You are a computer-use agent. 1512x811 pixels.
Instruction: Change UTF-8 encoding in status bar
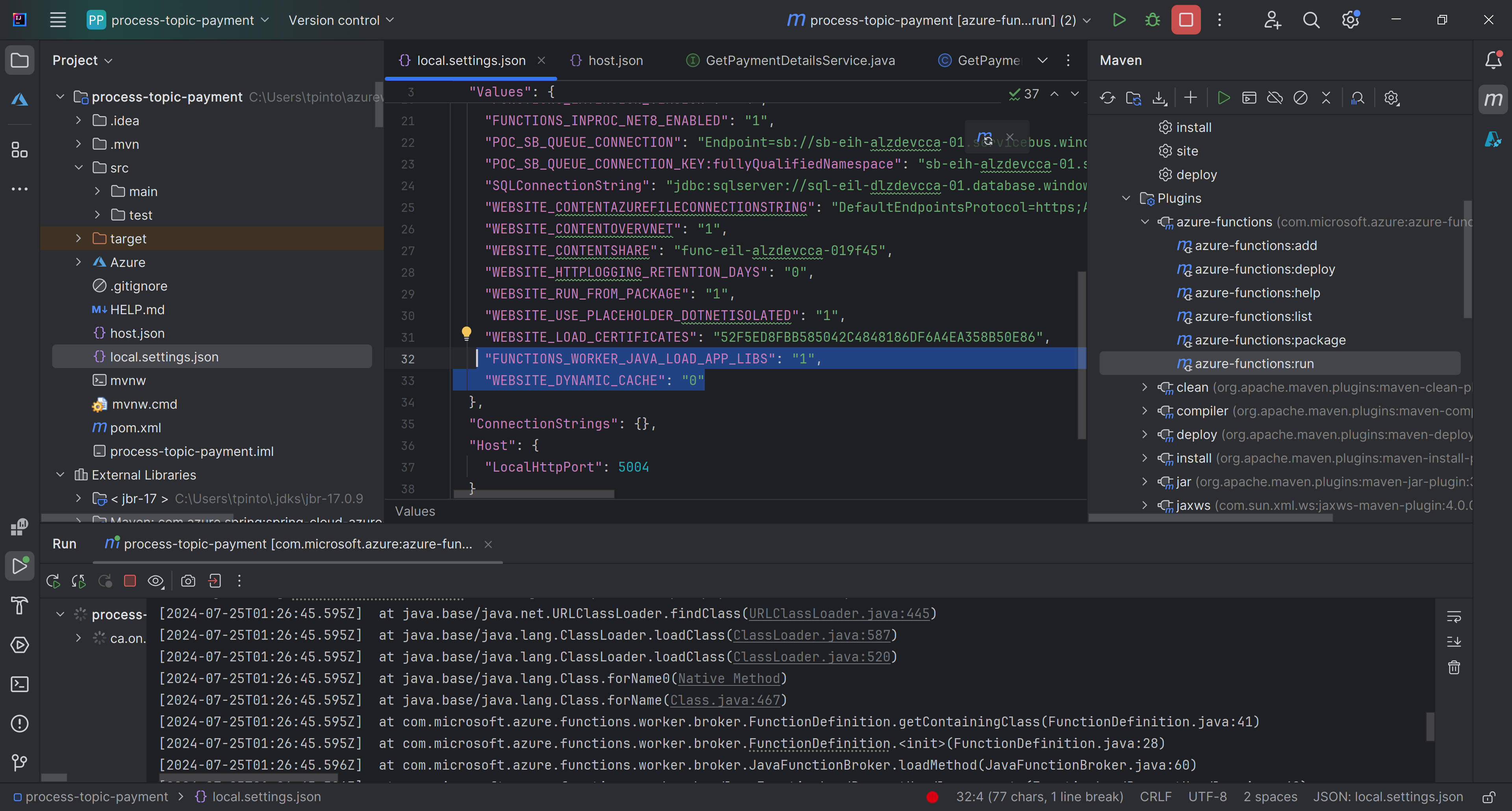click(x=1207, y=797)
